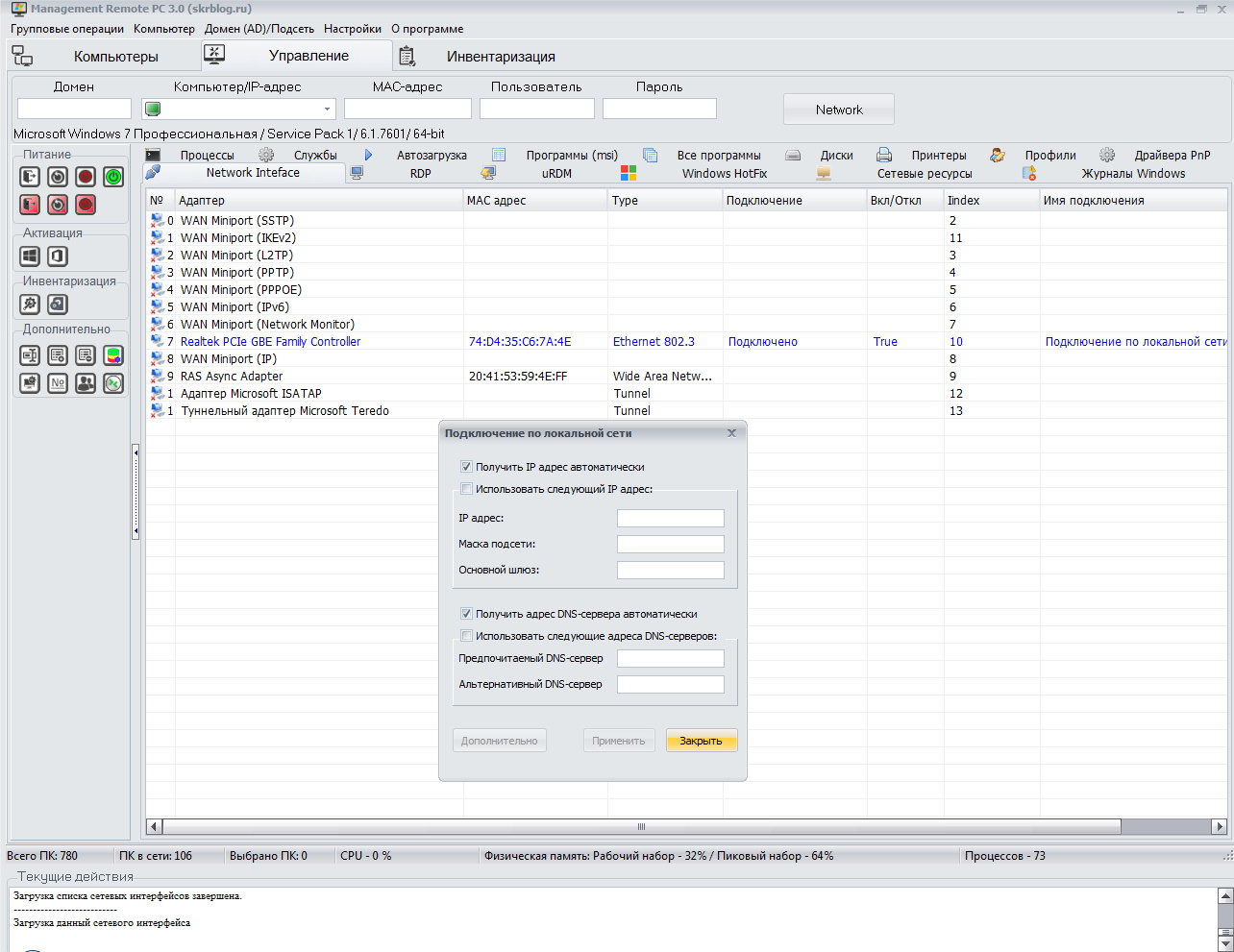Viewport: 1234px width, 952px height.
Task: Click the horizontal scrollbar left arrow
Action: click(x=154, y=826)
